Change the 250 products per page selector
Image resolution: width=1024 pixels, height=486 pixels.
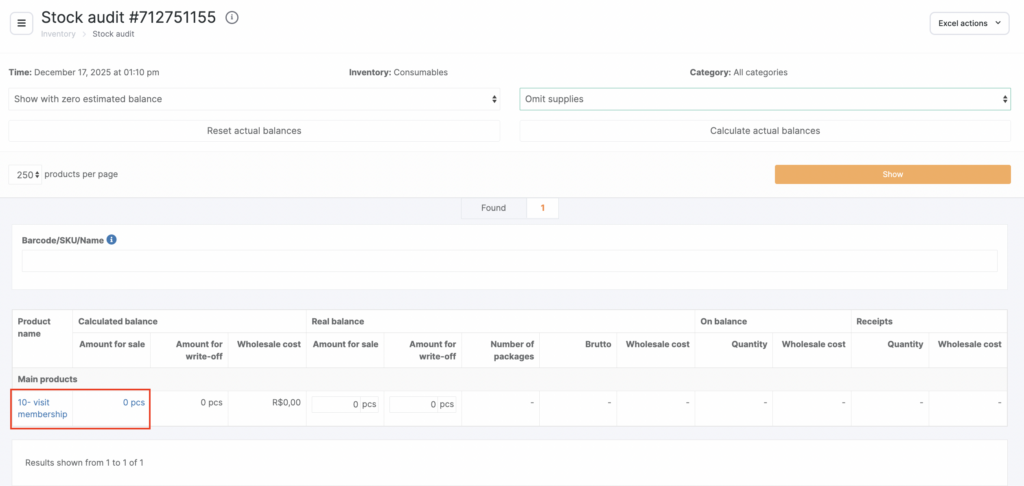(x=26, y=174)
